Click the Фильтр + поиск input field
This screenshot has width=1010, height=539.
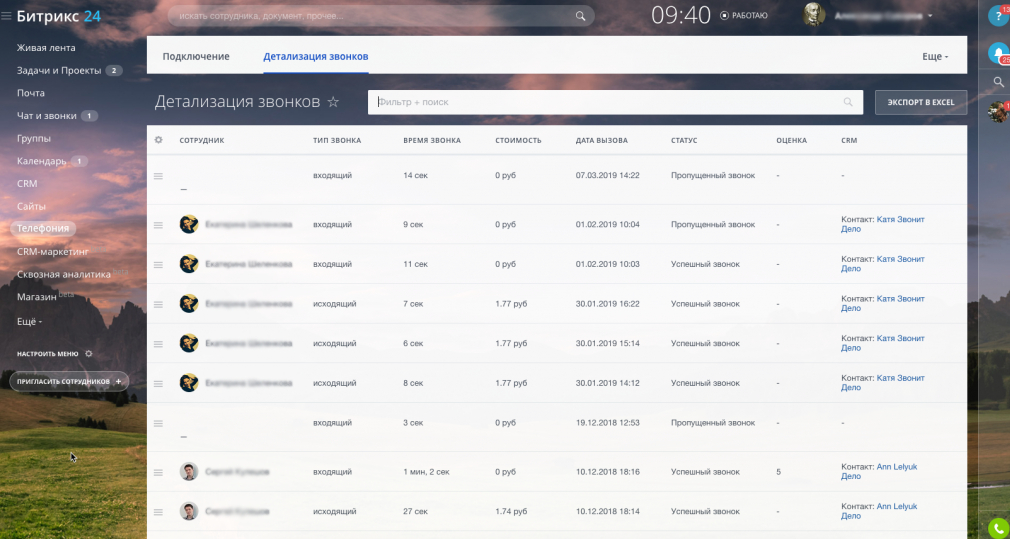pos(600,102)
